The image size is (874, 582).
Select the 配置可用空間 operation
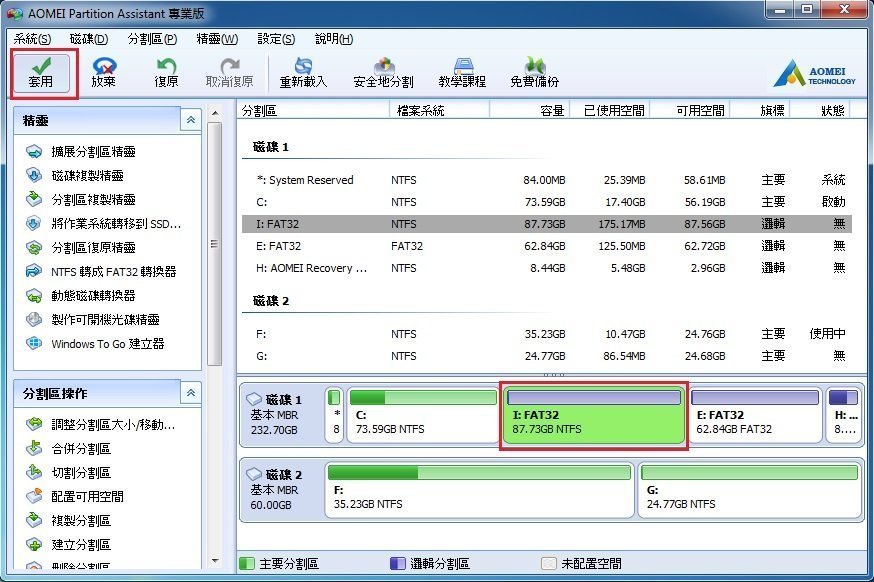click(75, 497)
